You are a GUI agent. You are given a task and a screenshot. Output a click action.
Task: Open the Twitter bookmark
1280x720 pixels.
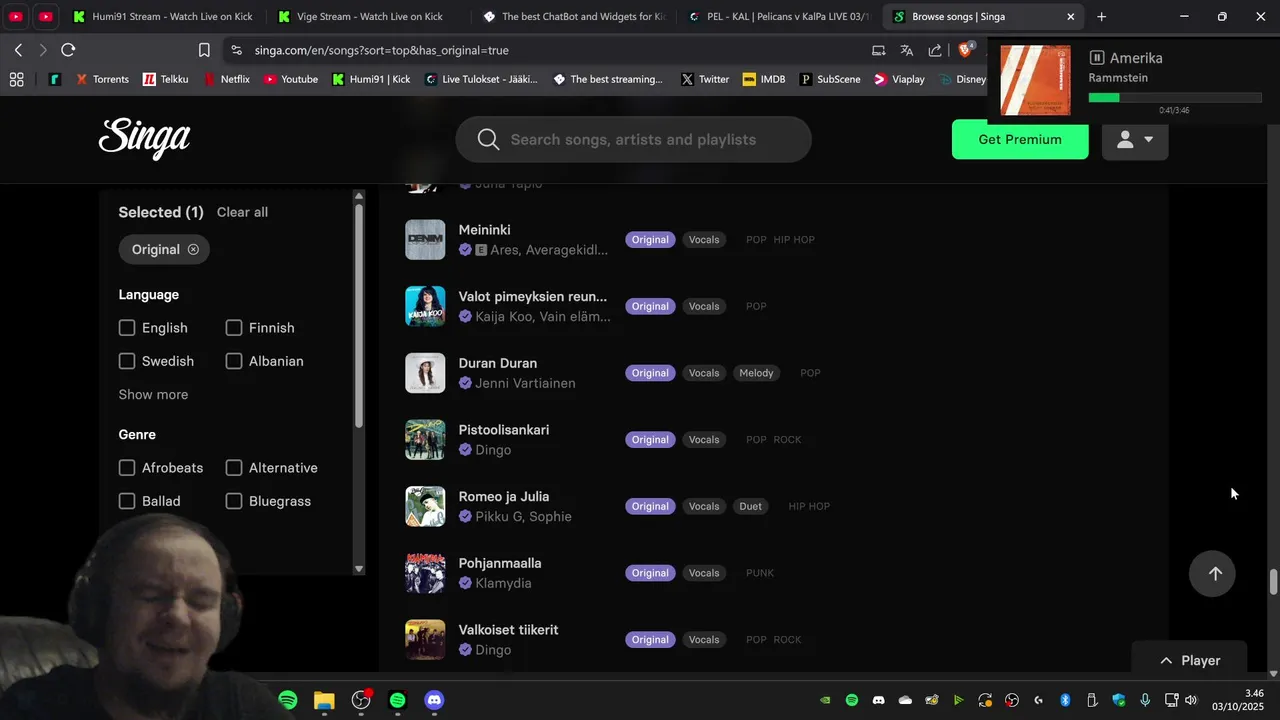pyautogui.click(x=705, y=79)
